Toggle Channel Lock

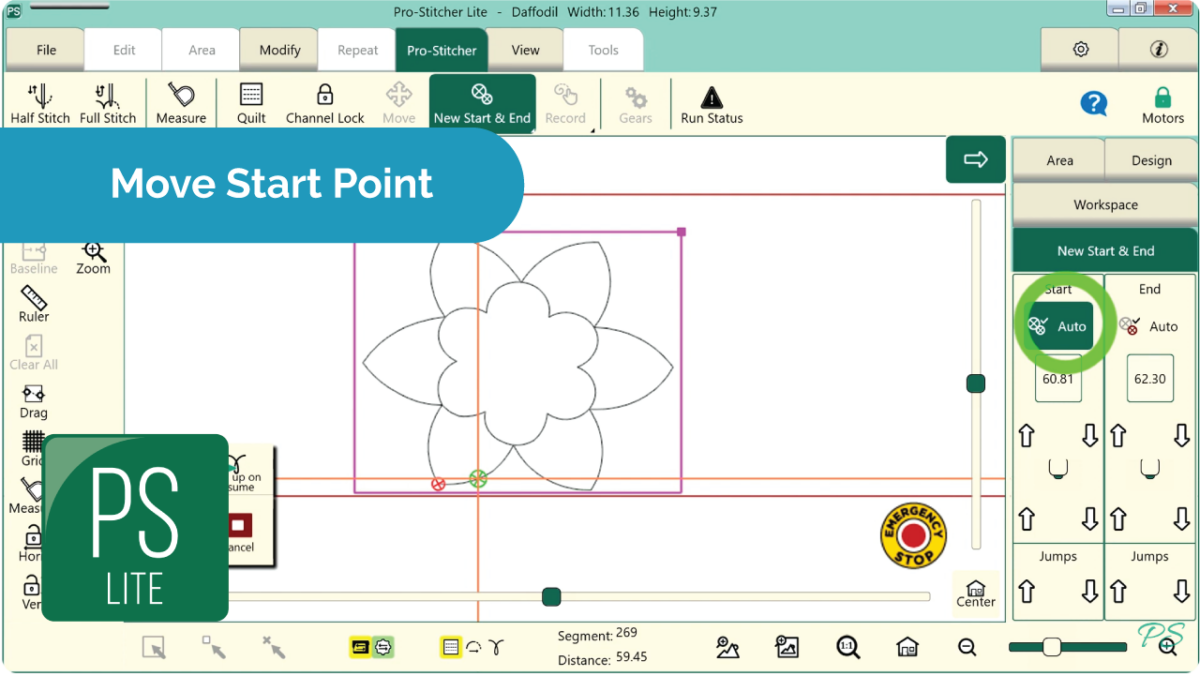325,103
